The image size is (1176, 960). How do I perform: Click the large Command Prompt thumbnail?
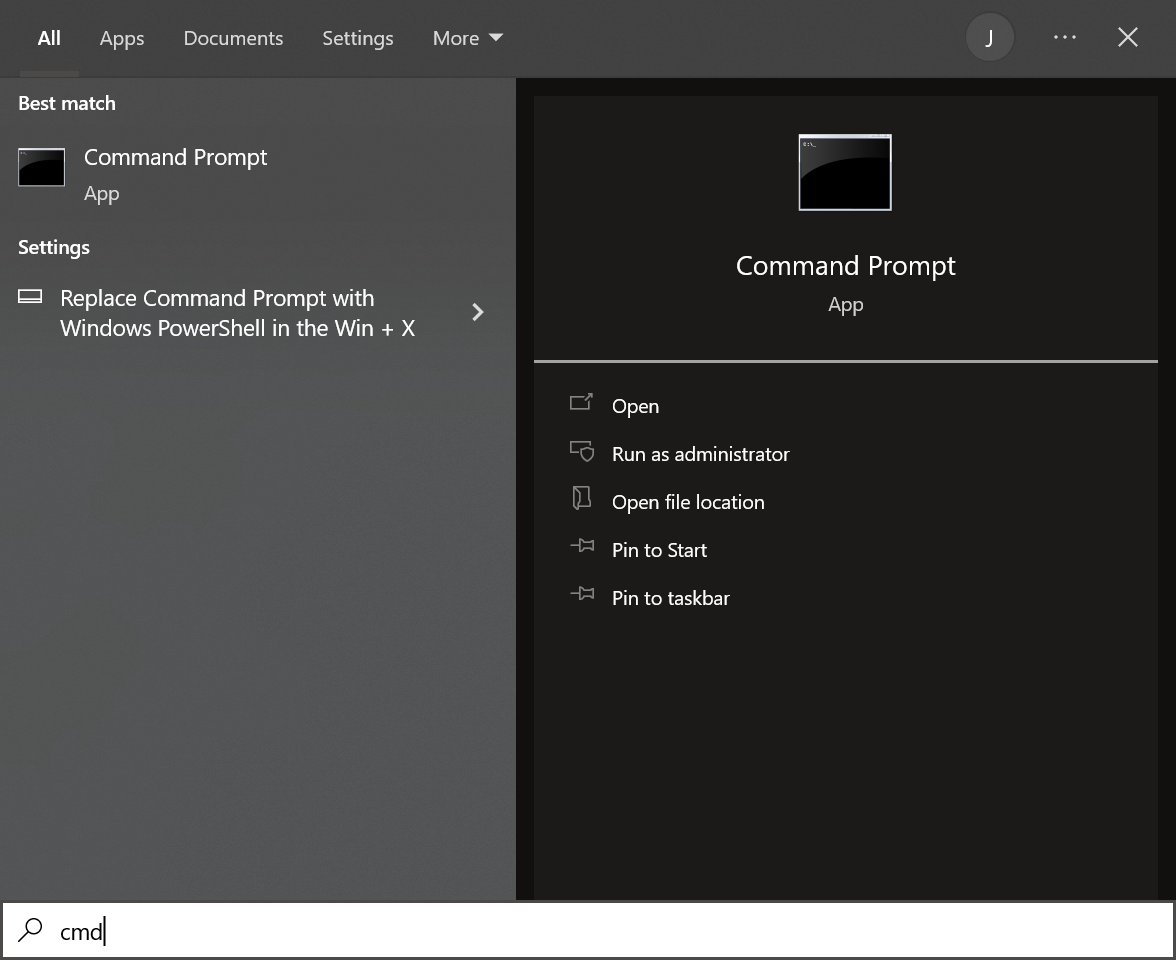coord(845,172)
